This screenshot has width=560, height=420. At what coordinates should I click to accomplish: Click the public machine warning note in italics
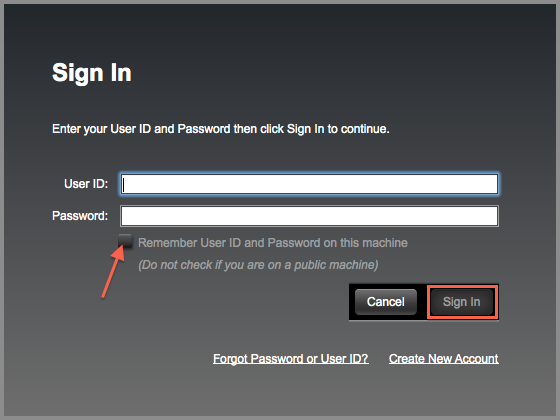[x=258, y=265]
